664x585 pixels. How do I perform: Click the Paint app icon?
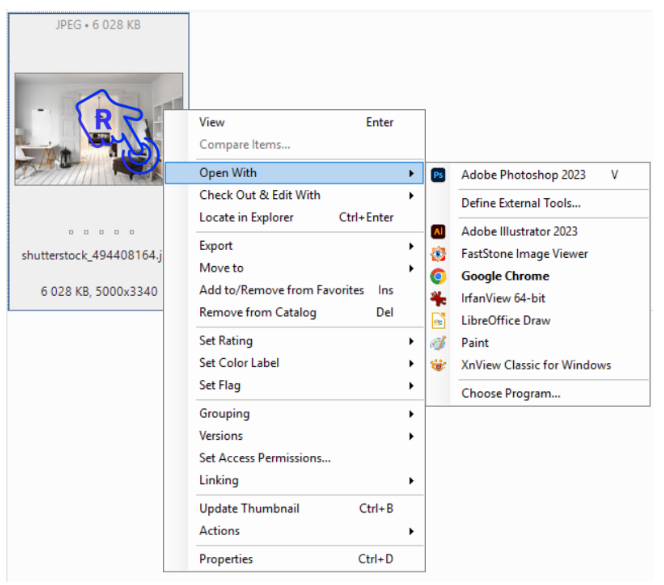click(438, 343)
